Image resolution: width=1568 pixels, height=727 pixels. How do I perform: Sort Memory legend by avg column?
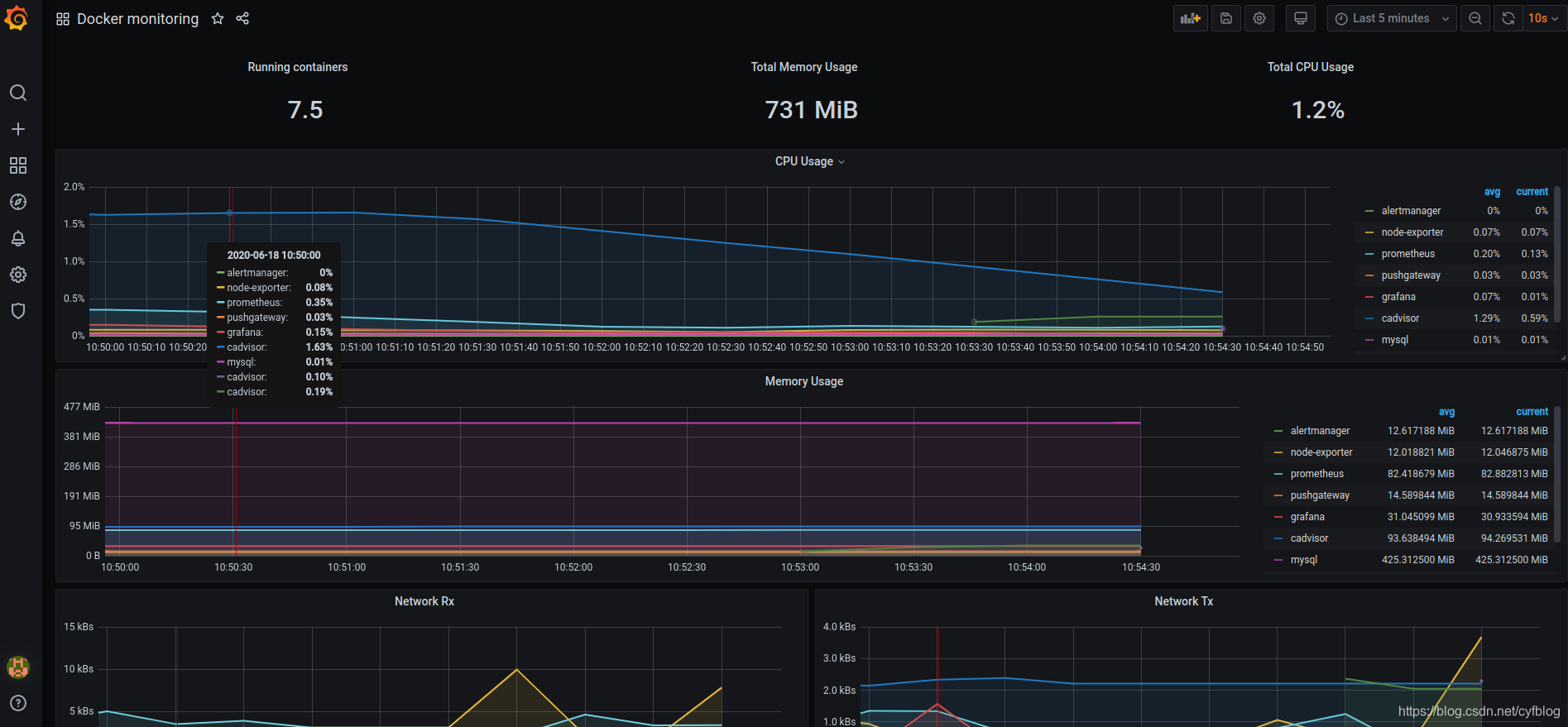click(x=1446, y=411)
